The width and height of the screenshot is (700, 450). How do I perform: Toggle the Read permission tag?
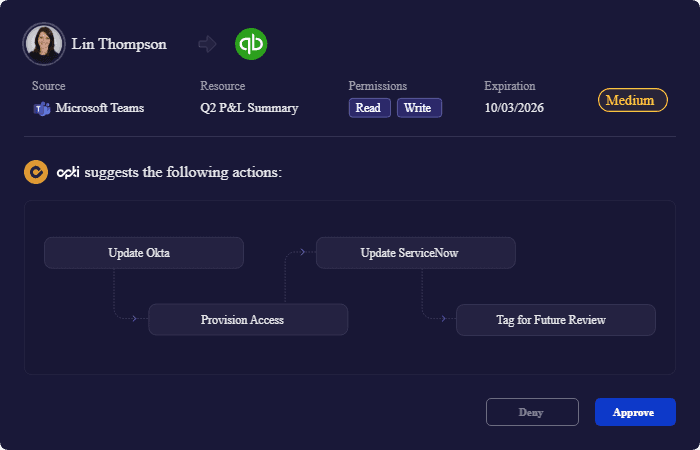370,108
